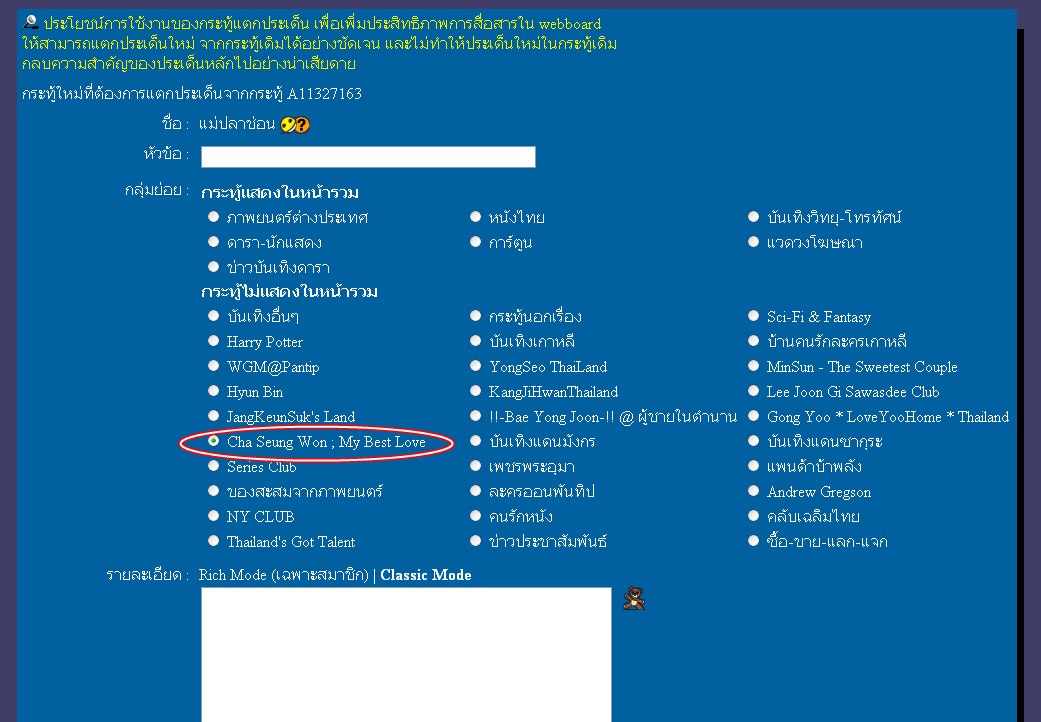Select Gong Yoo * LoveYooHome * Thailand option

click(754, 416)
